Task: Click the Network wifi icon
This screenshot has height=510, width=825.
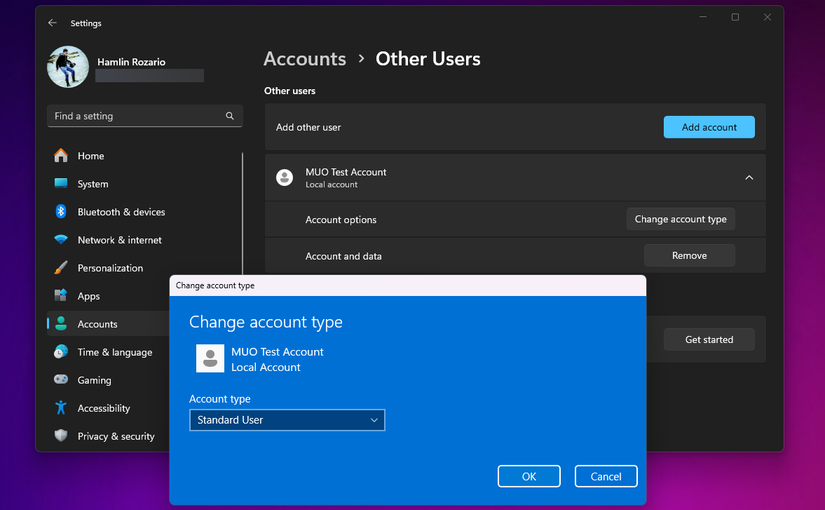Action: coord(61,239)
